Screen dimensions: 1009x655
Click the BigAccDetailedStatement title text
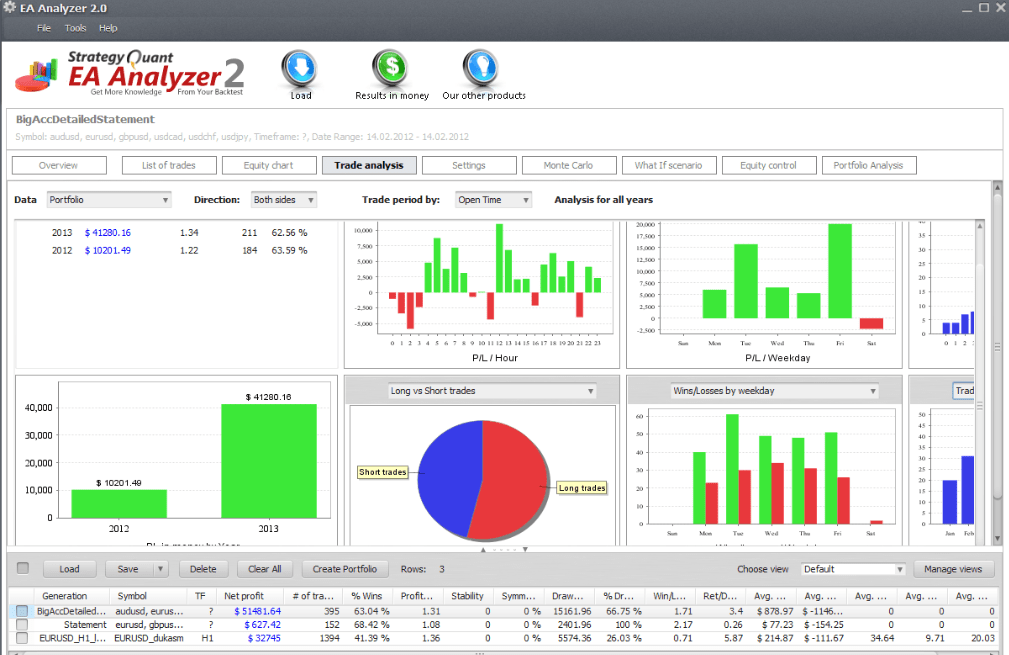coord(85,120)
